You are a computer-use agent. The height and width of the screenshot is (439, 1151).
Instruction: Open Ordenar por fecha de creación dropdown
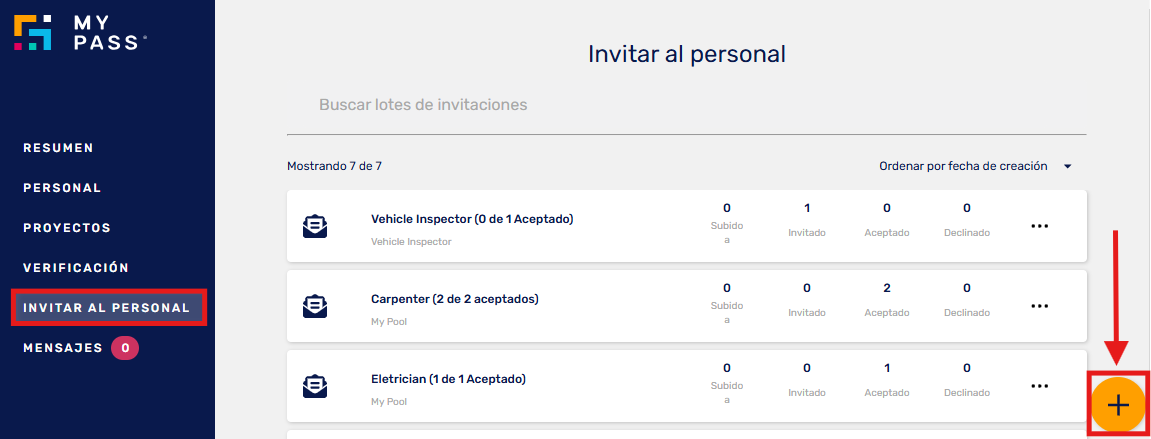point(976,167)
